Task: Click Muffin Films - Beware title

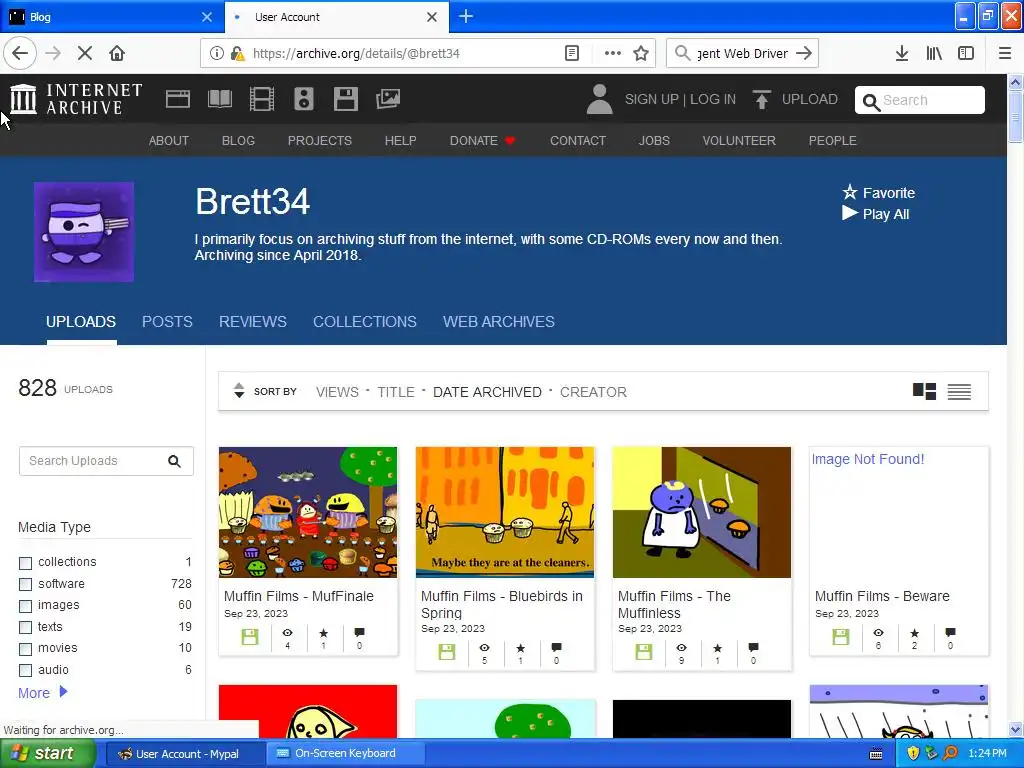Action: pos(882,596)
